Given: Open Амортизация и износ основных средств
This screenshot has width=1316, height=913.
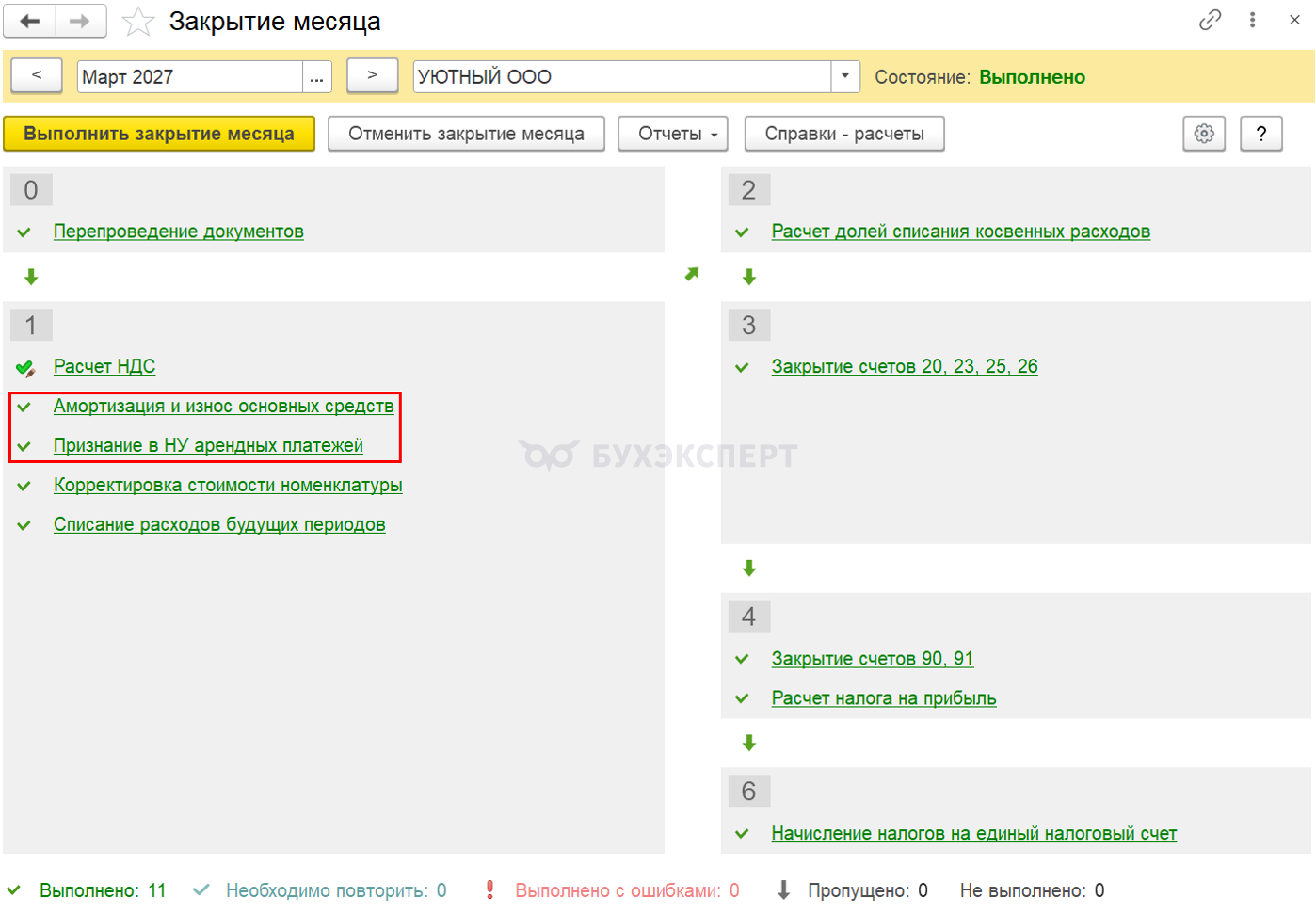Looking at the screenshot, I should point(224,406).
